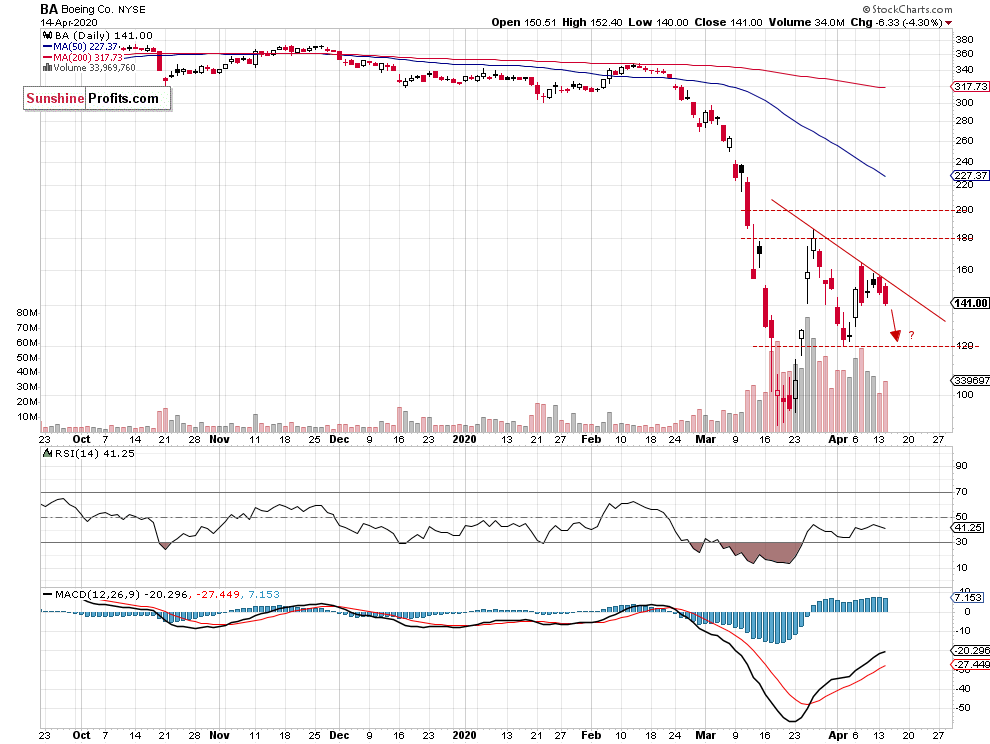Click the blue MA(50) legend line marker
Viewport: 990px width, 744px height.
(x=47, y=47)
